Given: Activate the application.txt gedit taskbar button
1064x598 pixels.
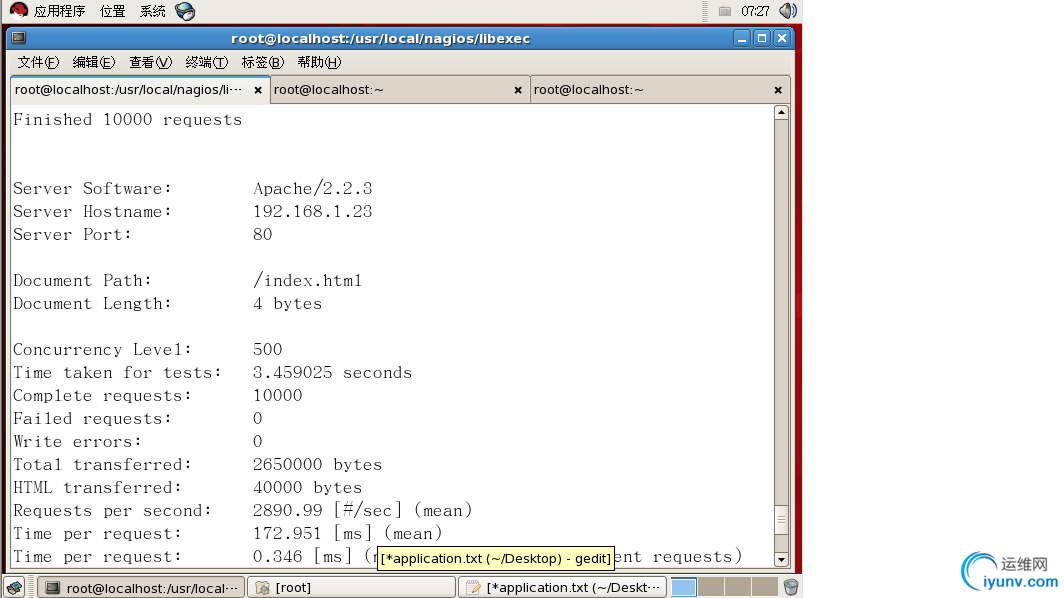Looking at the screenshot, I should [563, 587].
